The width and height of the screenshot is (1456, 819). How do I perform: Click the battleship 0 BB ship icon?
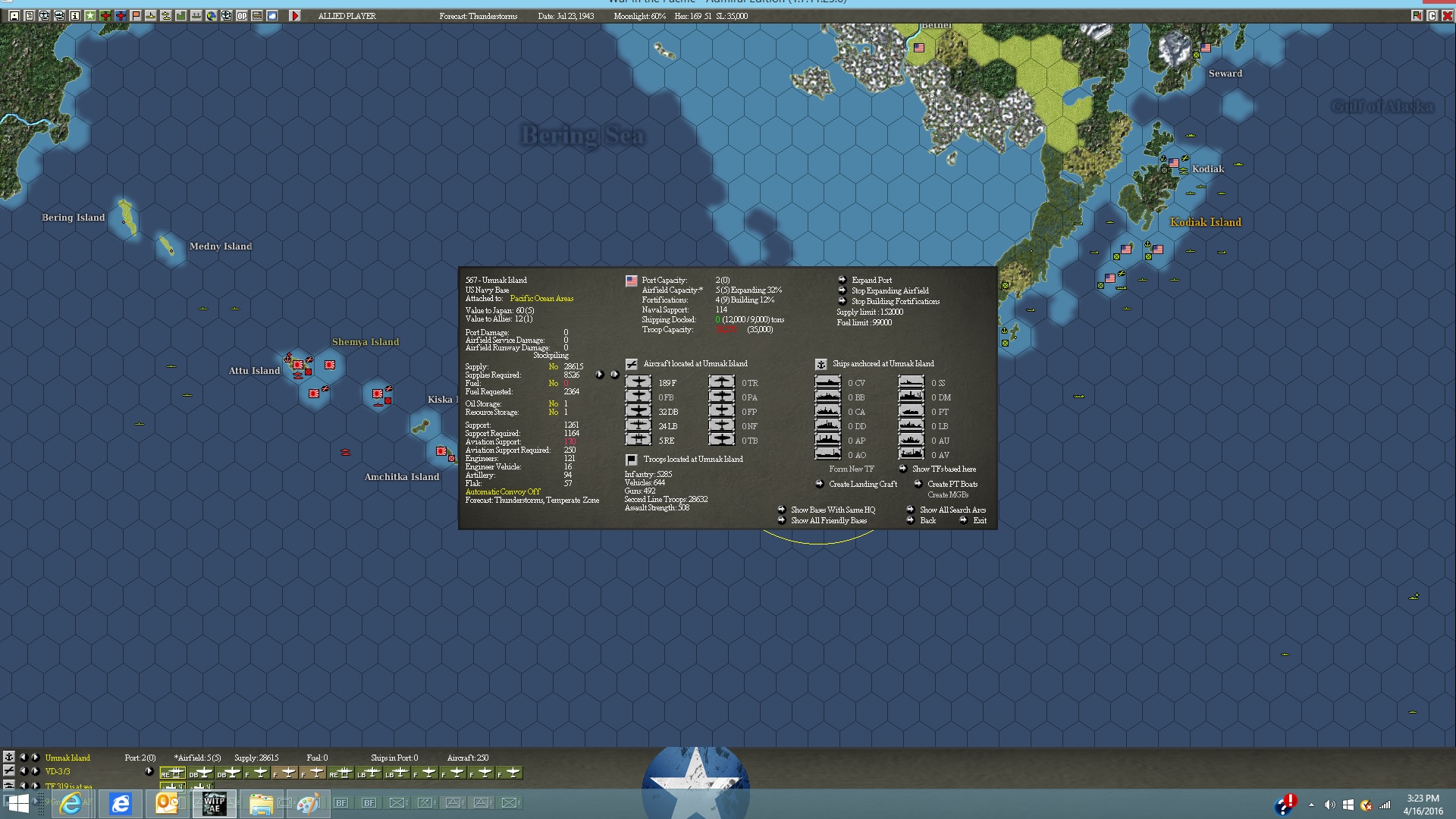(827, 397)
